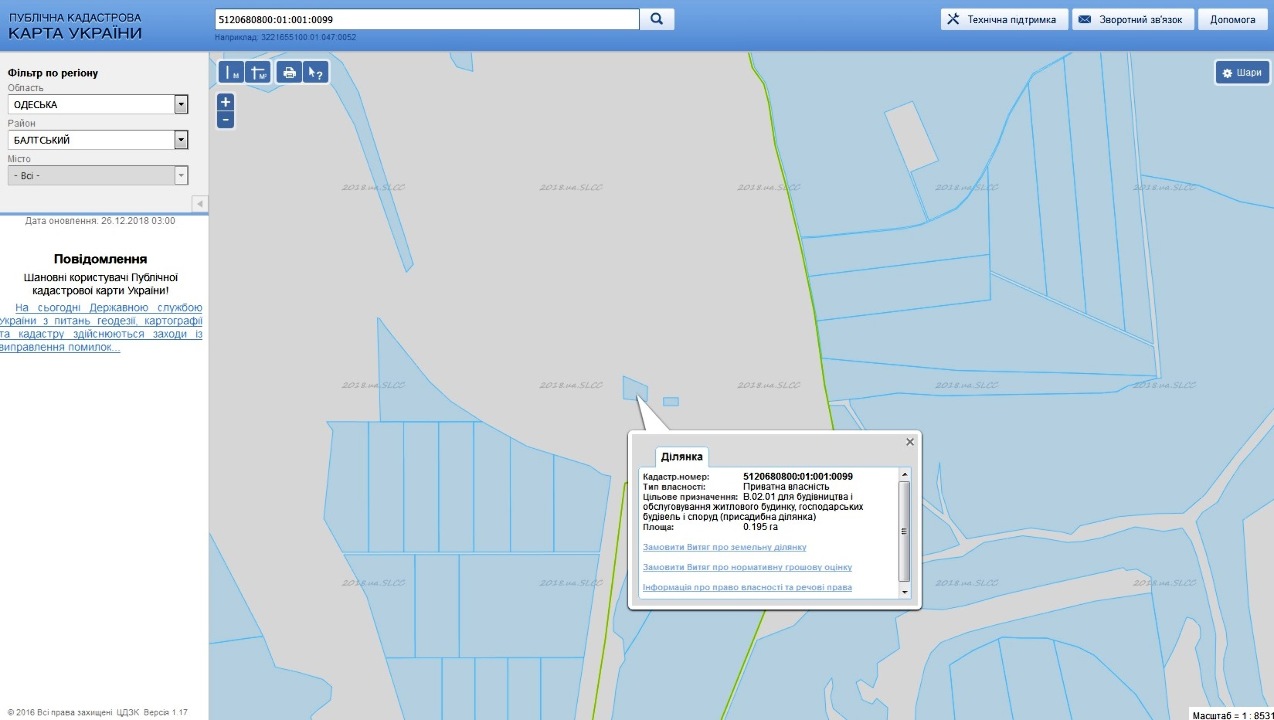Open Зворотний зв'язок feedback form

[1133, 19]
